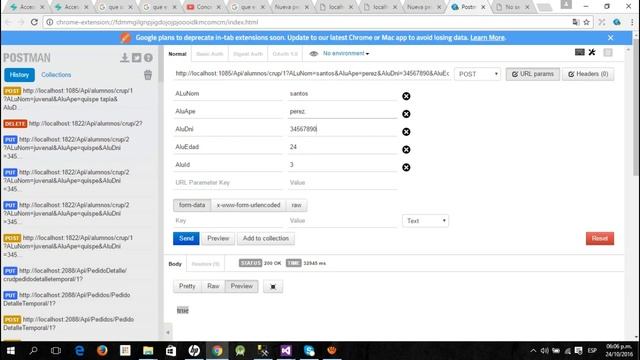Select the Basic Auth tab
The height and width of the screenshot is (360, 640).
209,54
